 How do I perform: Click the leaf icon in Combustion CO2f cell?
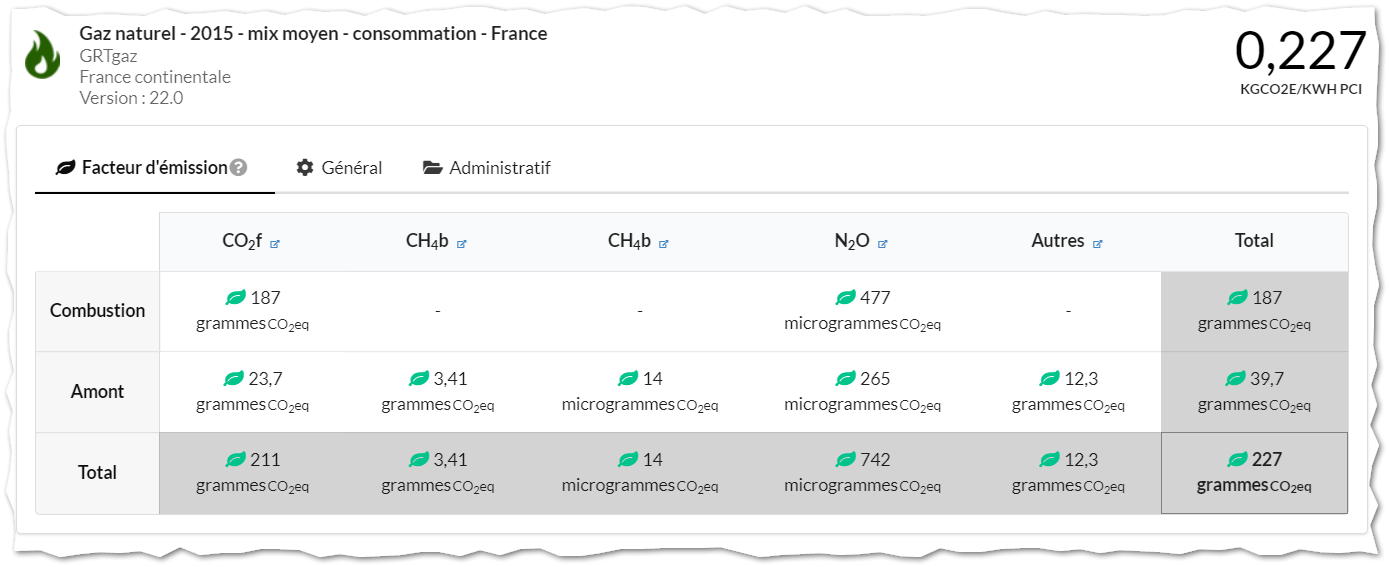[235, 298]
